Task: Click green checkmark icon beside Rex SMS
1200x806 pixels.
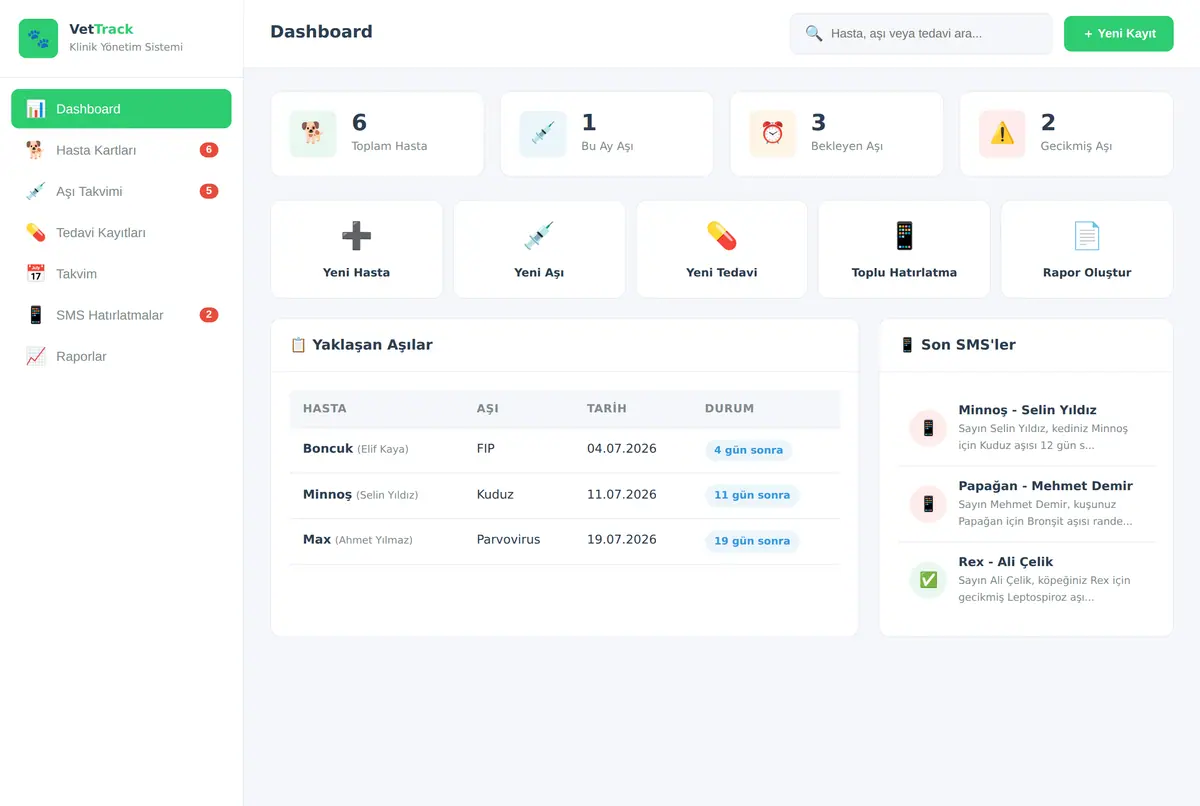Action: click(x=928, y=580)
